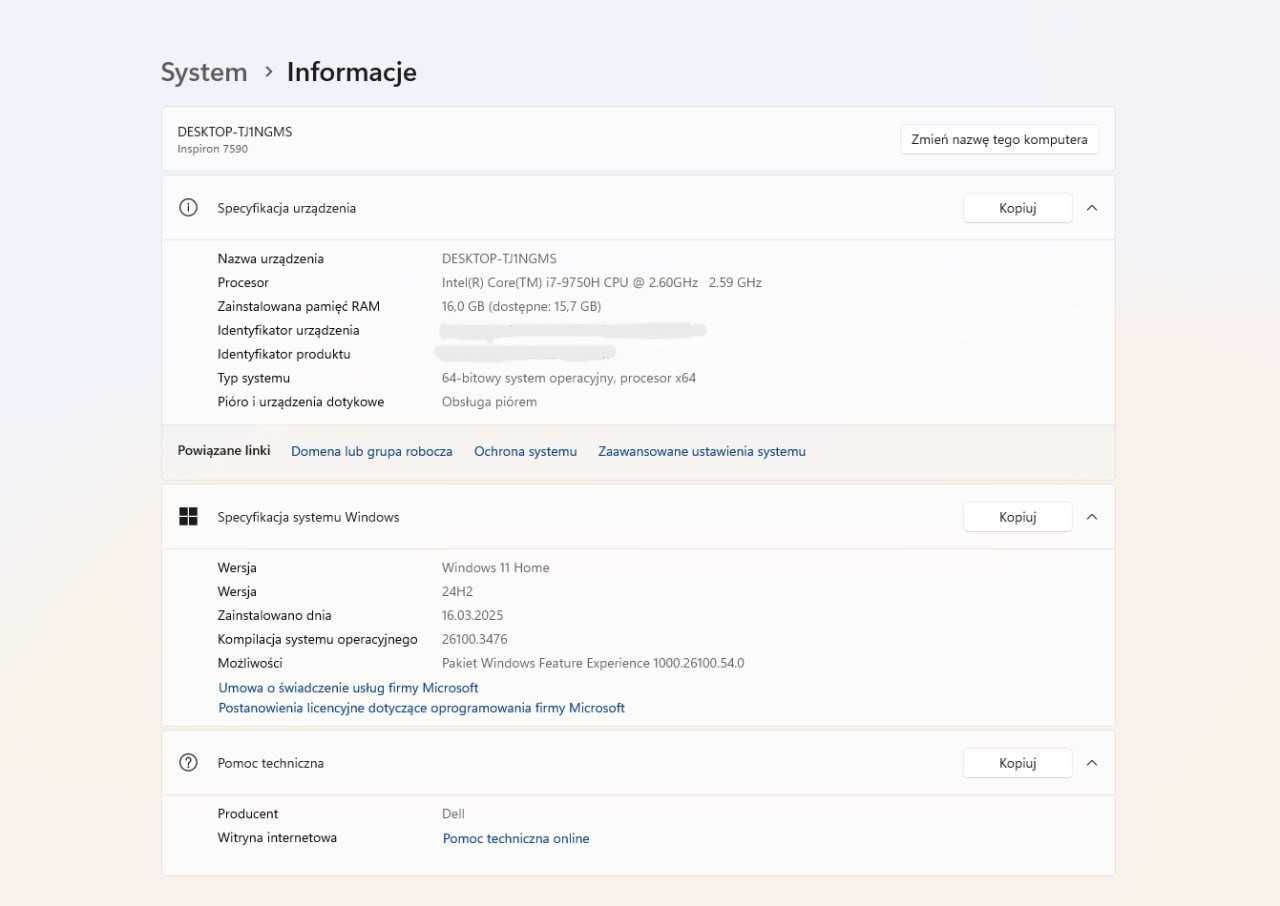Image resolution: width=1280 pixels, height=906 pixels.
Task: Click the Witryna internetowa label
Action: coord(277,838)
